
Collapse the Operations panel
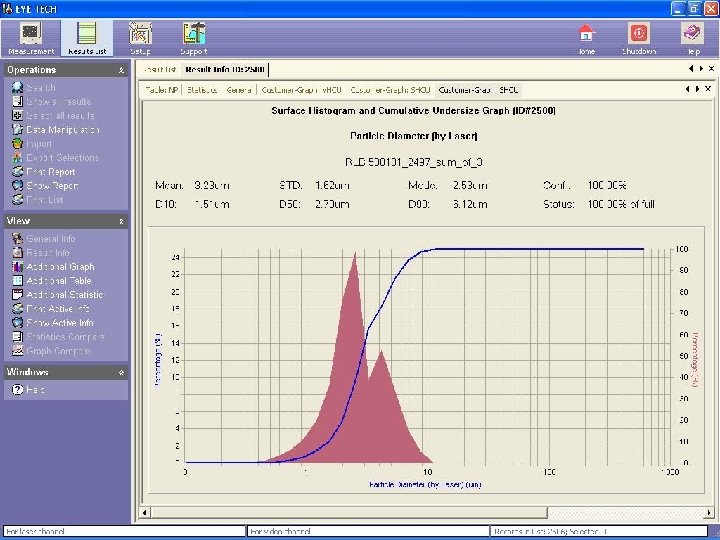click(x=122, y=70)
